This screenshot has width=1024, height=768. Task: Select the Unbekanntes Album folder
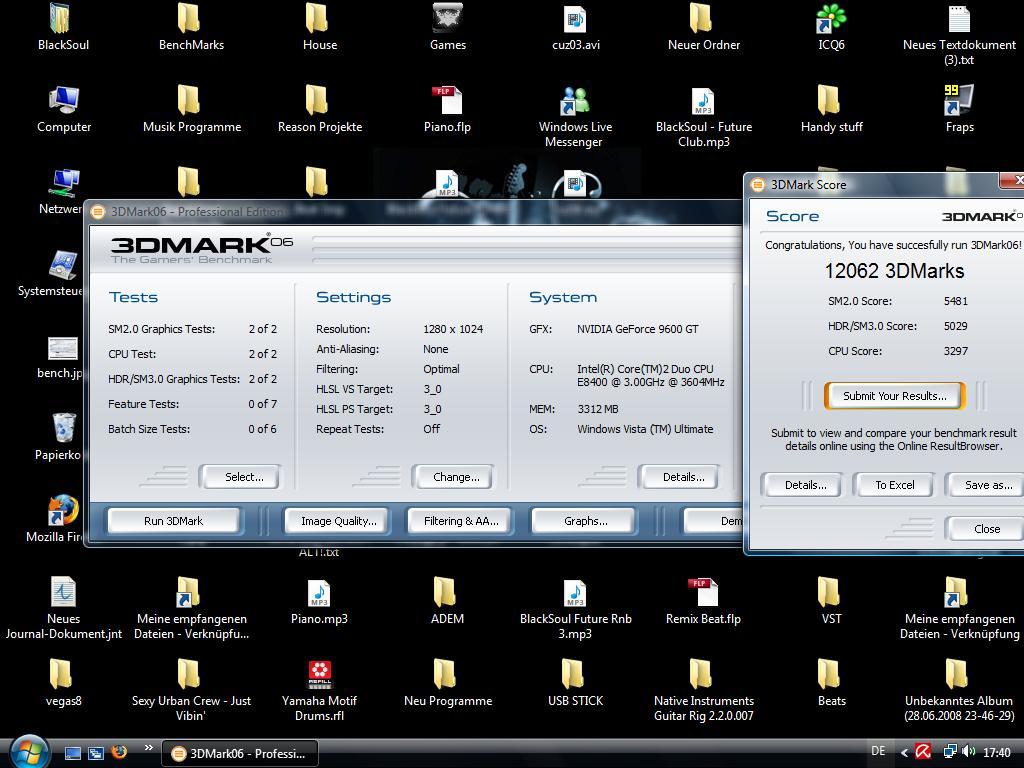[x=959, y=691]
